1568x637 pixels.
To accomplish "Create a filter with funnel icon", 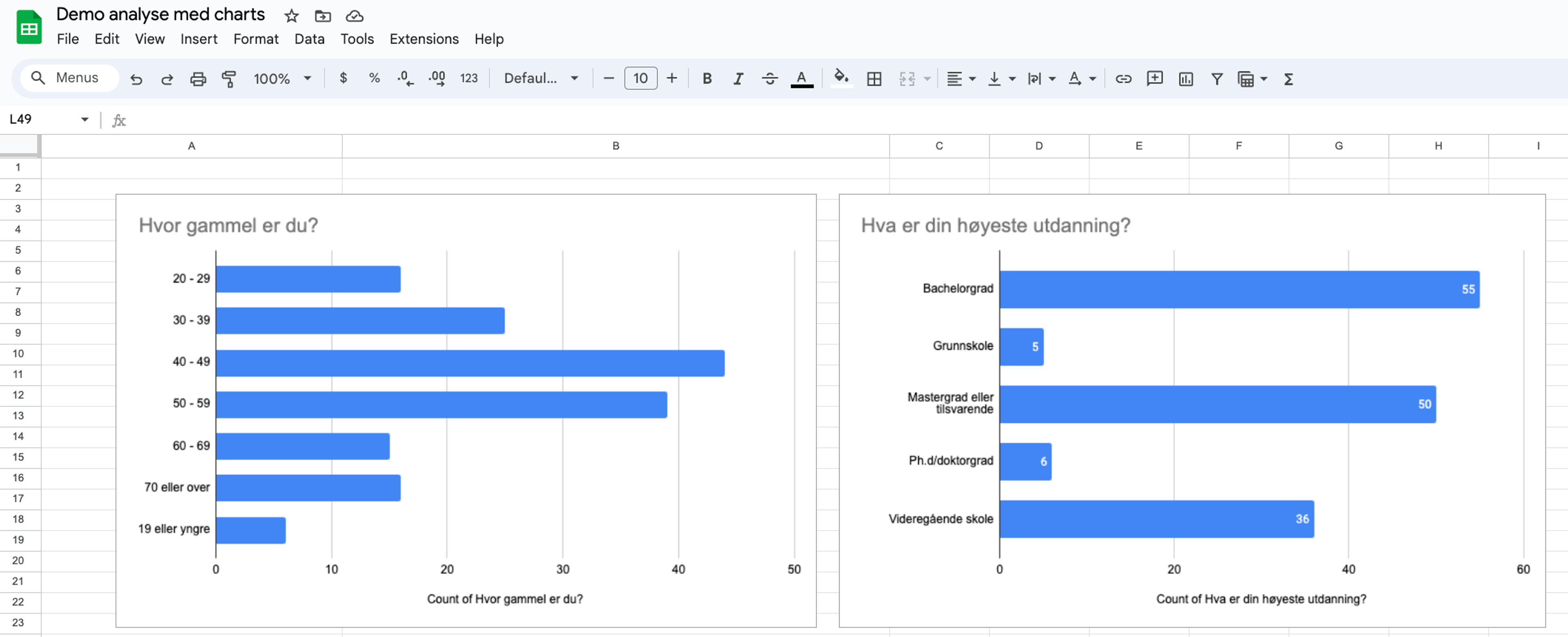I will click(x=1216, y=78).
